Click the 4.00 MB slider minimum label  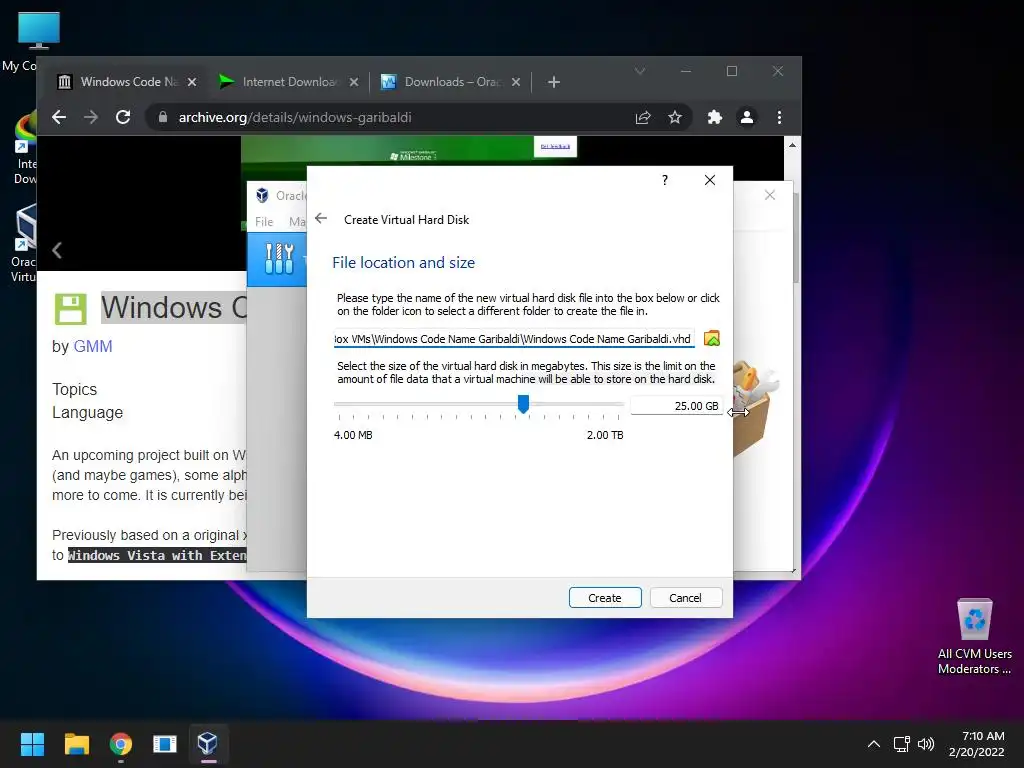353,435
